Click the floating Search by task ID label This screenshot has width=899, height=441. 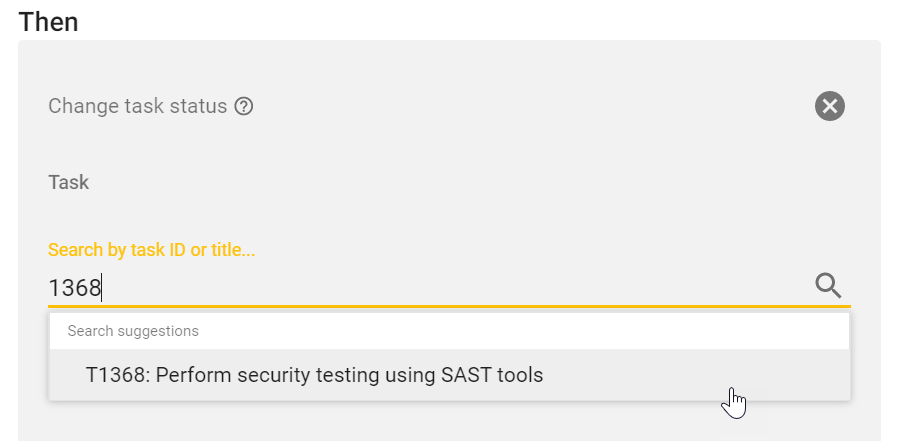click(151, 250)
